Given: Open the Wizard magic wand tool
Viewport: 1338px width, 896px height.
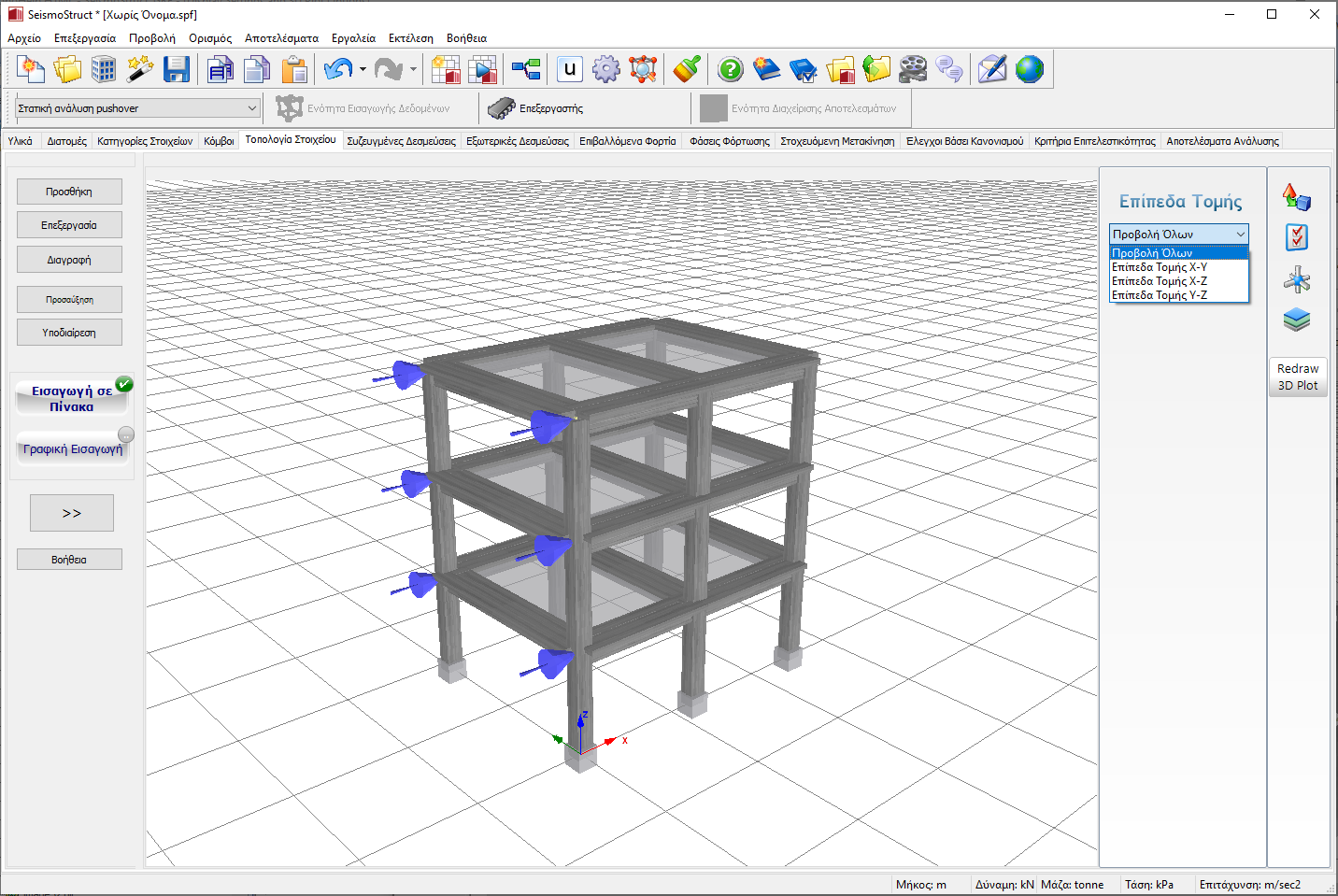Looking at the screenshot, I should pyautogui.click(x=140, y=69).
